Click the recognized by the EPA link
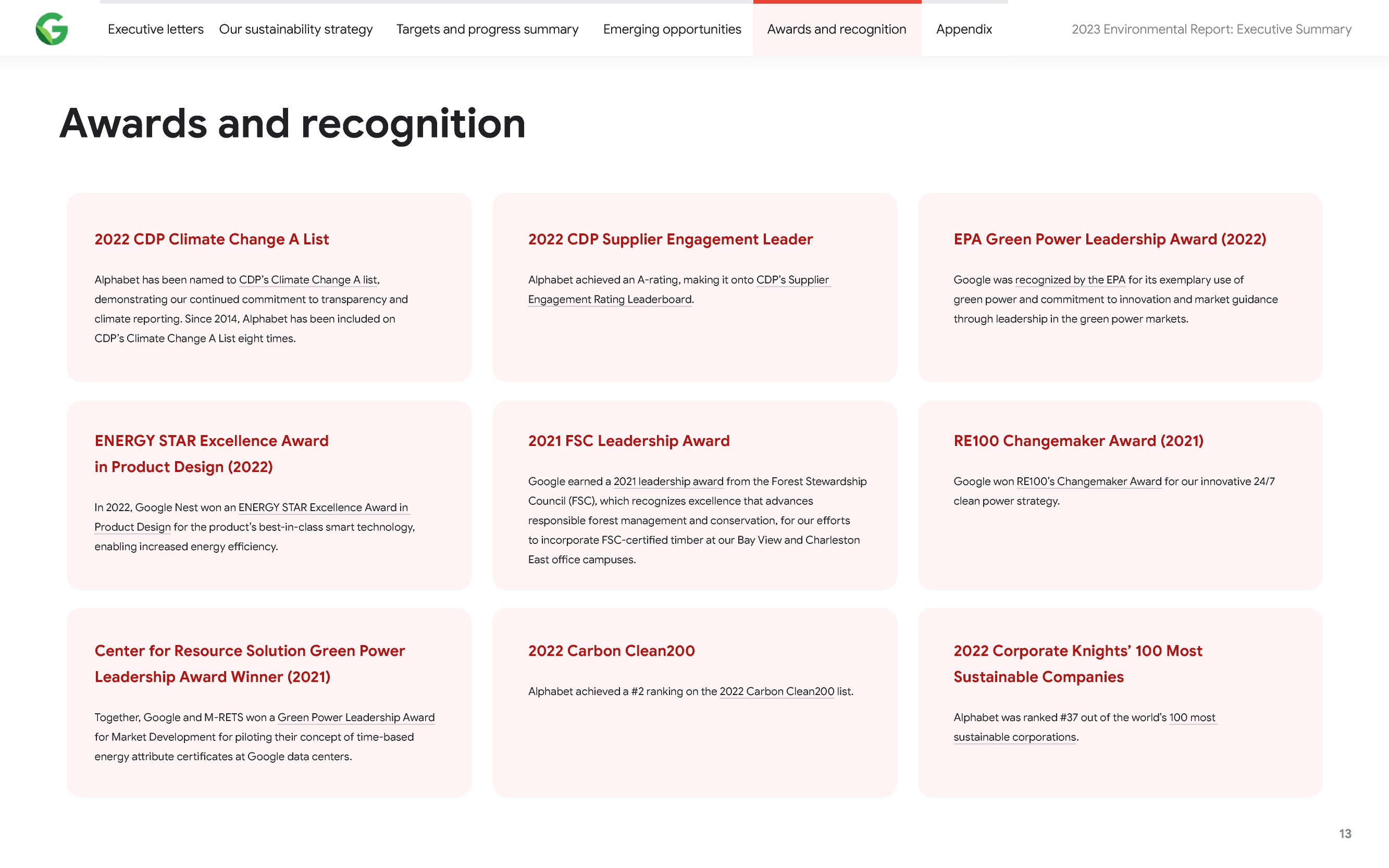This screenshot has height=868, width=1389. coord(1070,280)
